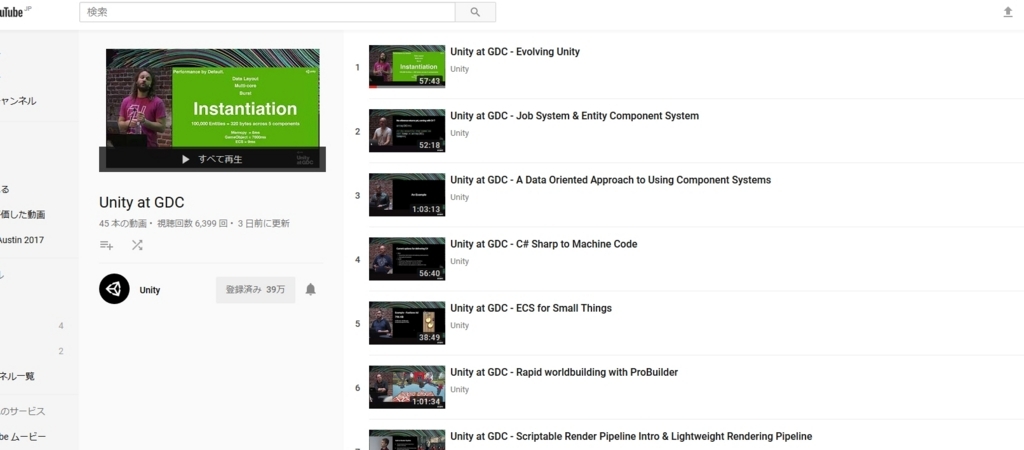Open the ャンネル sidebar item
The width and height of the screenshot is (1024, 450).
tap(18, 101)
